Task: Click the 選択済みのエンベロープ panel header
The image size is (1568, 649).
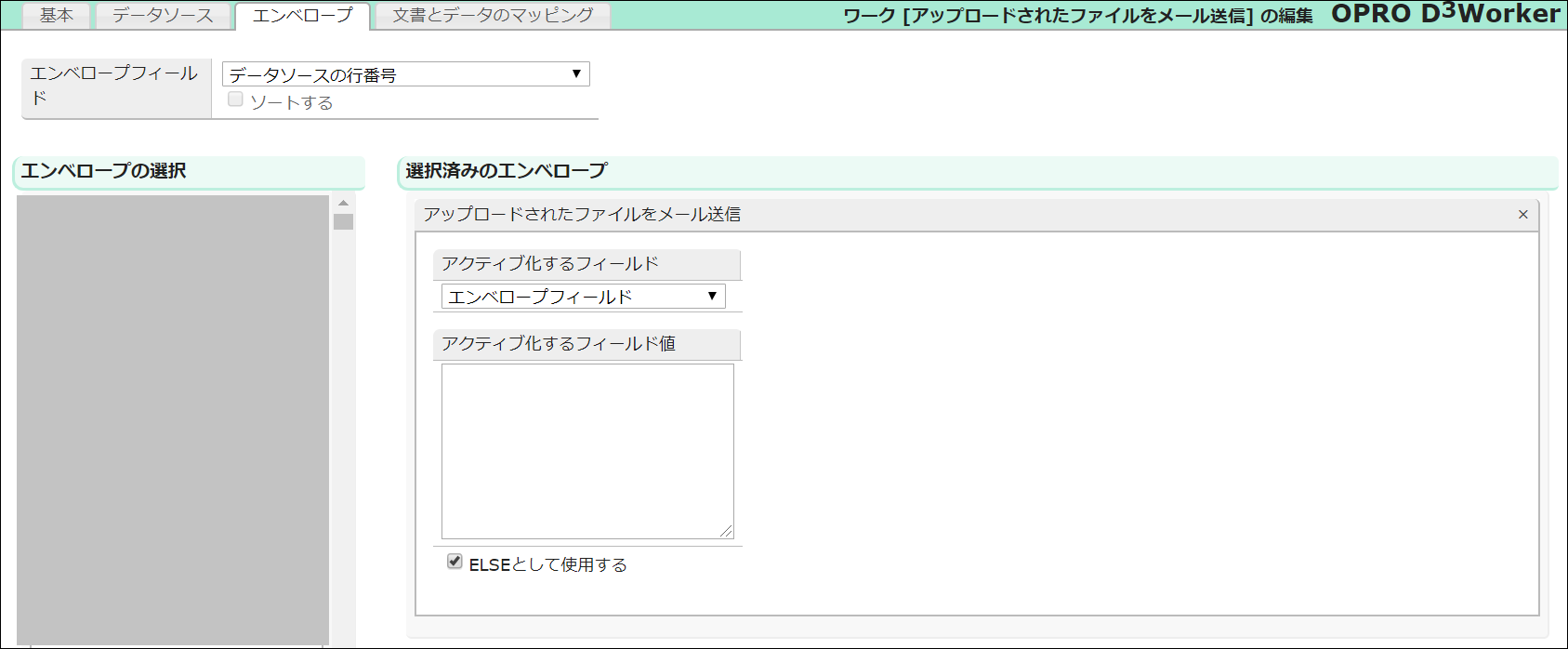Action: tap(976, 171)
